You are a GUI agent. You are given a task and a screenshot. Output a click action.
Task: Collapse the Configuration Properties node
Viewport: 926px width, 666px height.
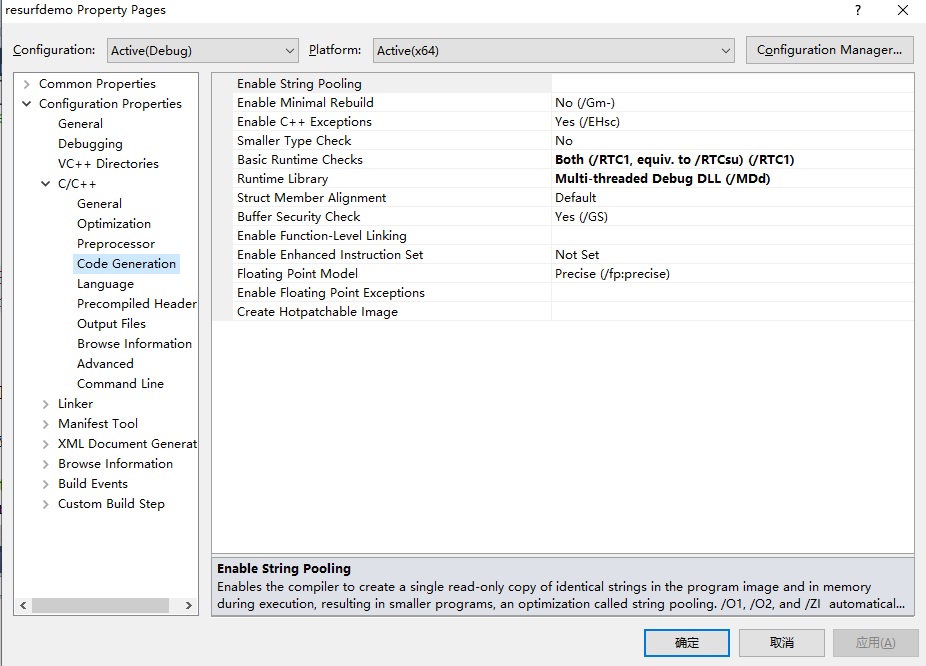pyautogui.click(x=27, y=104)
